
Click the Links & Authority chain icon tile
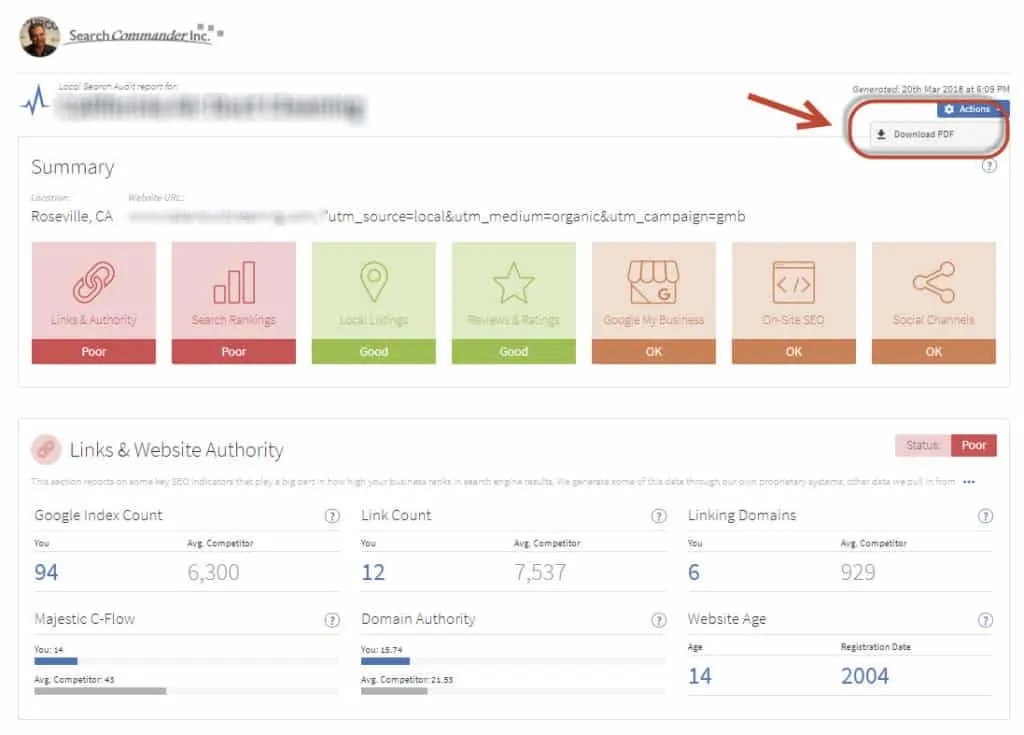[94, 284]
